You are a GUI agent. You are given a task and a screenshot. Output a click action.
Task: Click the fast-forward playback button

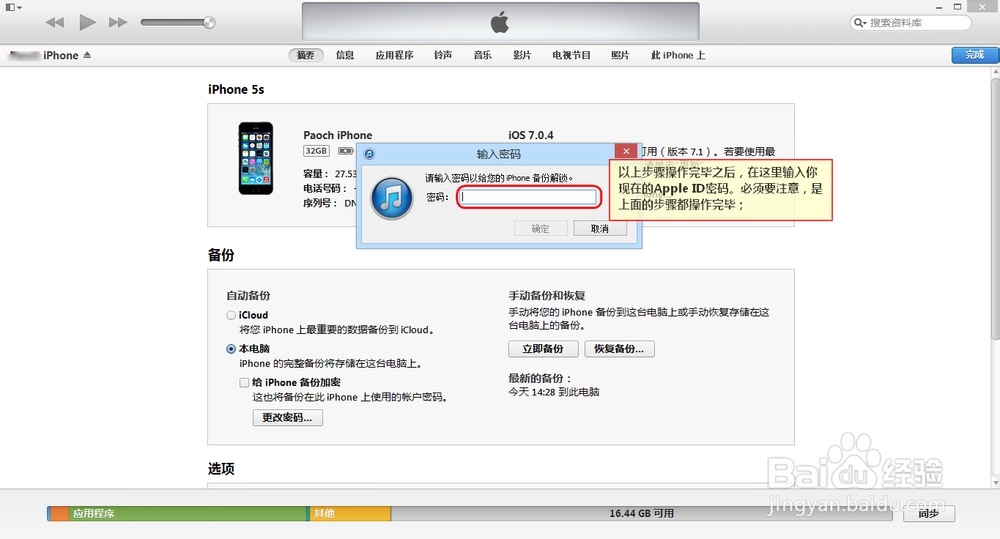pos(117,22)
